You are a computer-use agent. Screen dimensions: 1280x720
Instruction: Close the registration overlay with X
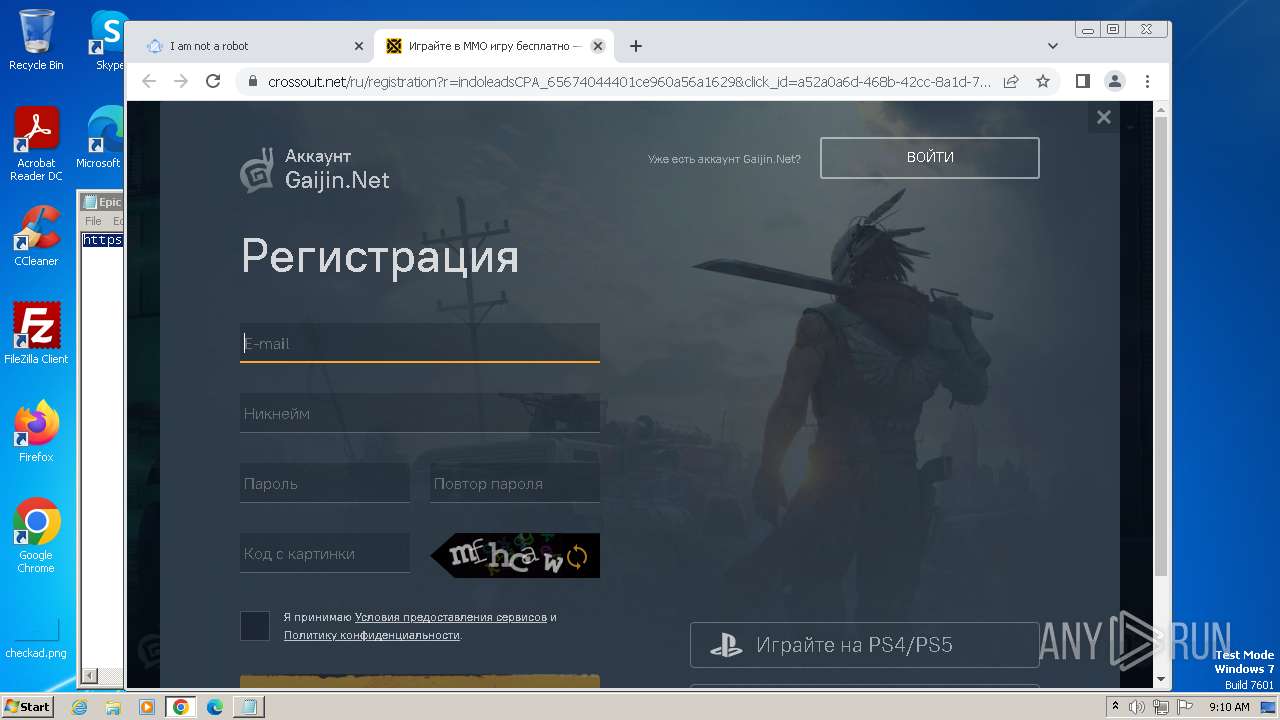tap(1104, 117)
